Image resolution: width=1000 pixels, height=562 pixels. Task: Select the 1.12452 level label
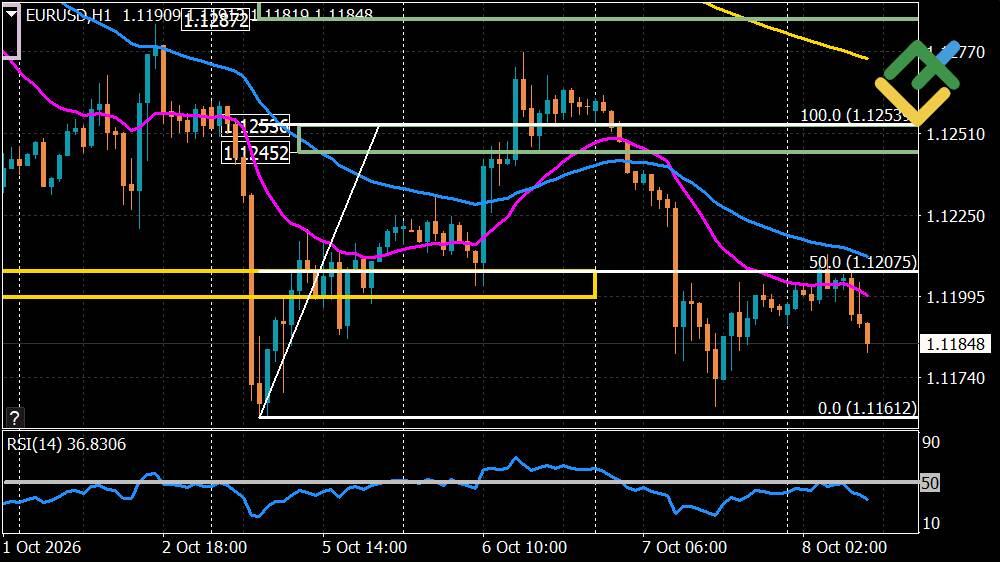255,153
